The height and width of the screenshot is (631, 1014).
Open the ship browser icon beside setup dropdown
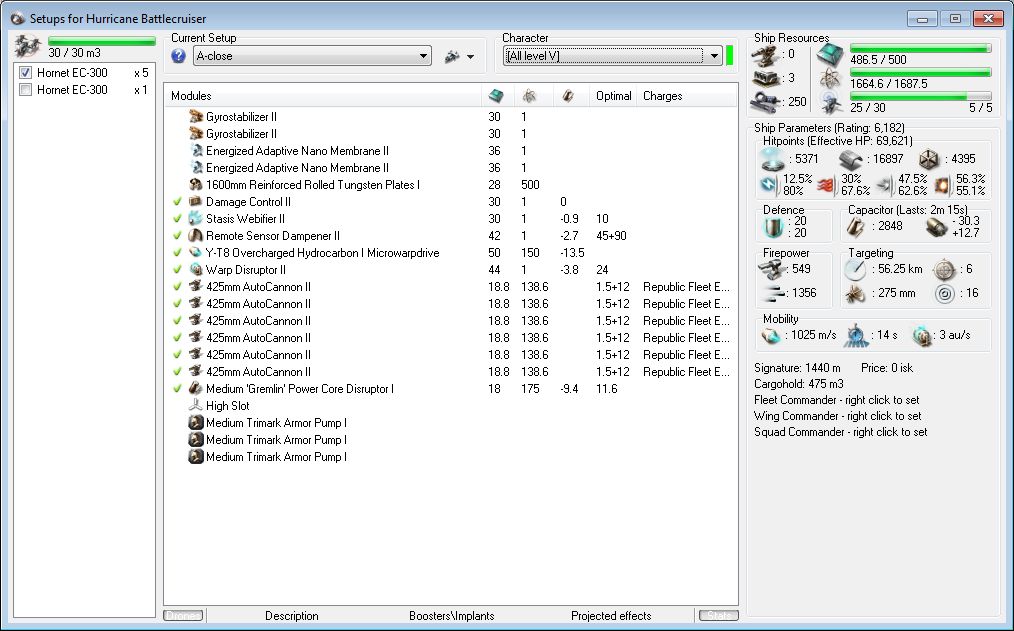click(x=452, y=57)
